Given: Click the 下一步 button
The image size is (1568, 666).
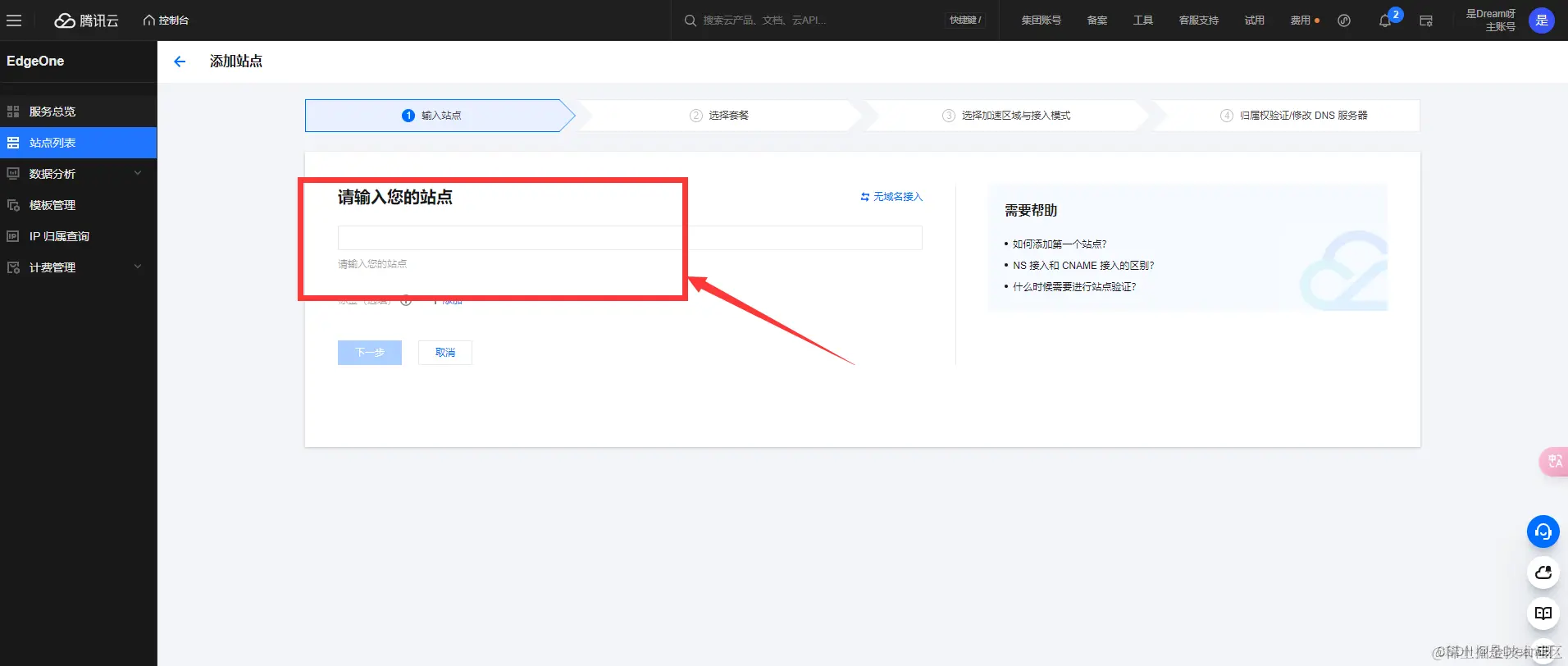Looking at the screenshot, I should coord(370,353).
